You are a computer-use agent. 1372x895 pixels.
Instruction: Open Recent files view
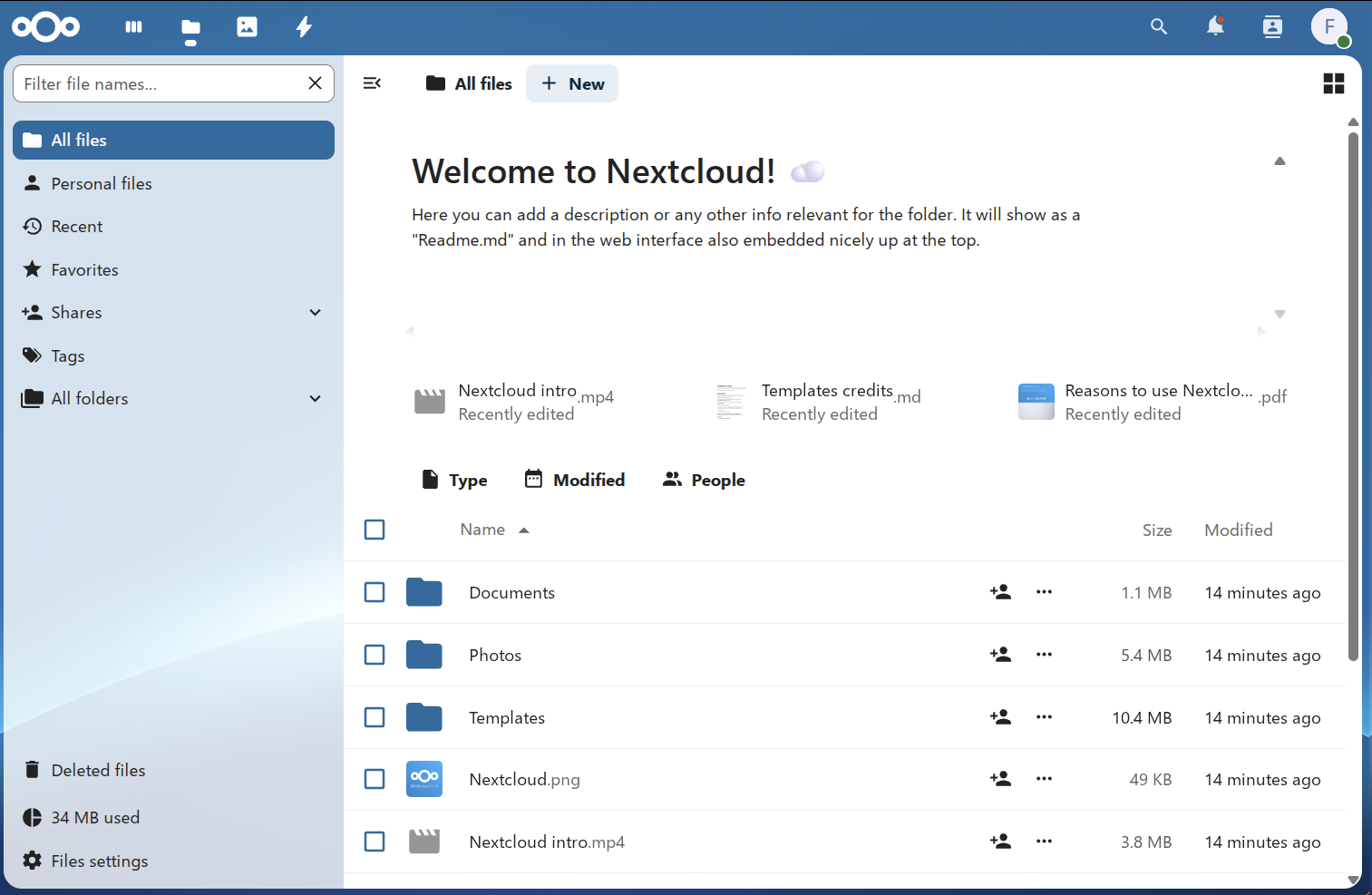tap(76, 226)
